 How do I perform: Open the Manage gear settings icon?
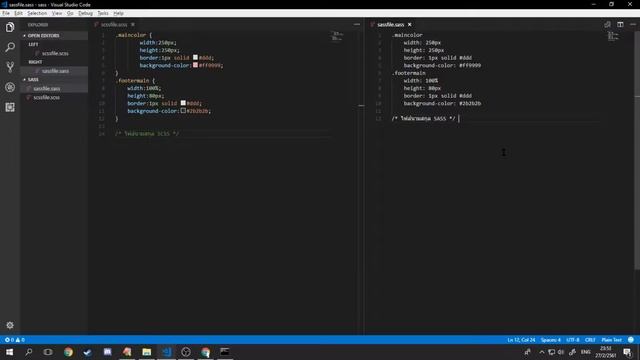(10, 325)
